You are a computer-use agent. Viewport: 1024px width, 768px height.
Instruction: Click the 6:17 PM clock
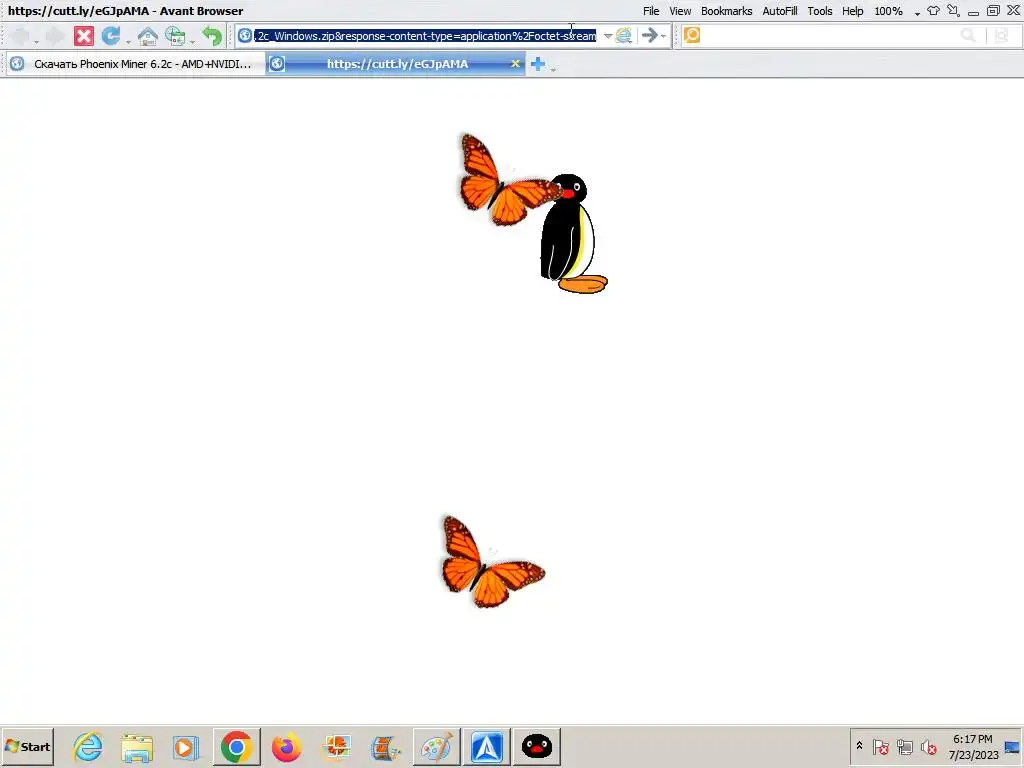(x=972, y=739)
